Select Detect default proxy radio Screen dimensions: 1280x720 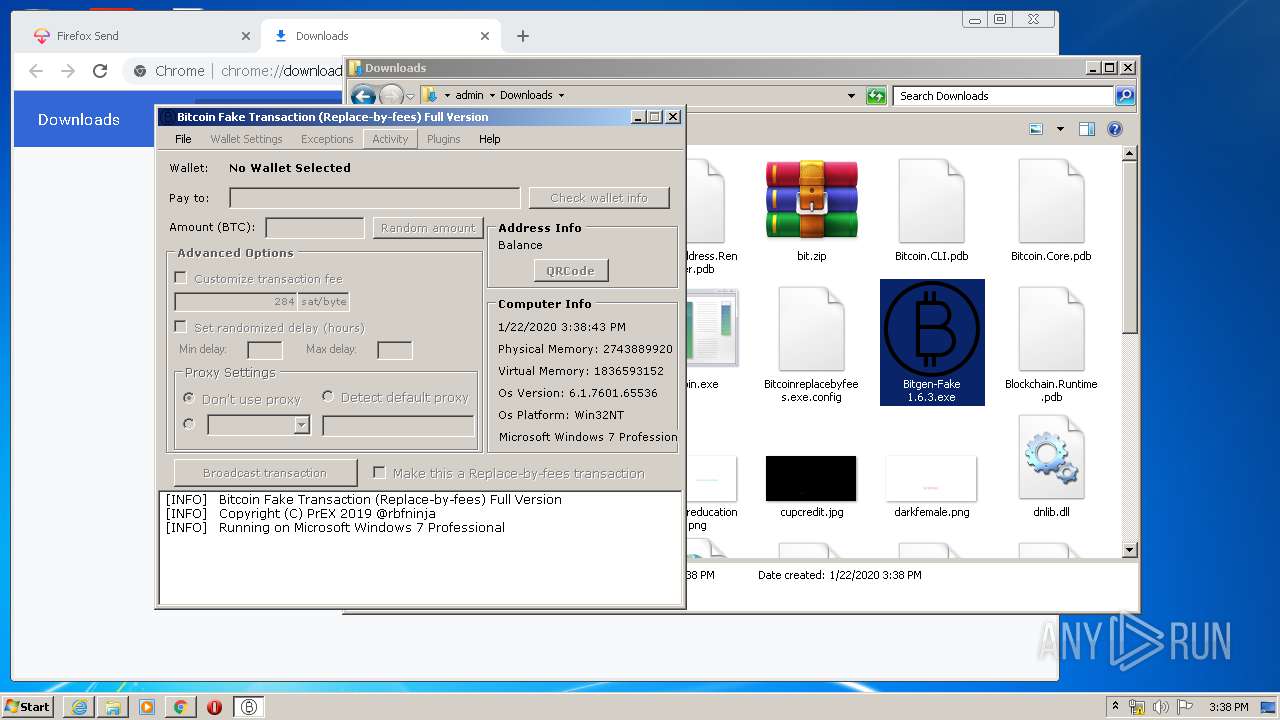(x=327, y=397)
